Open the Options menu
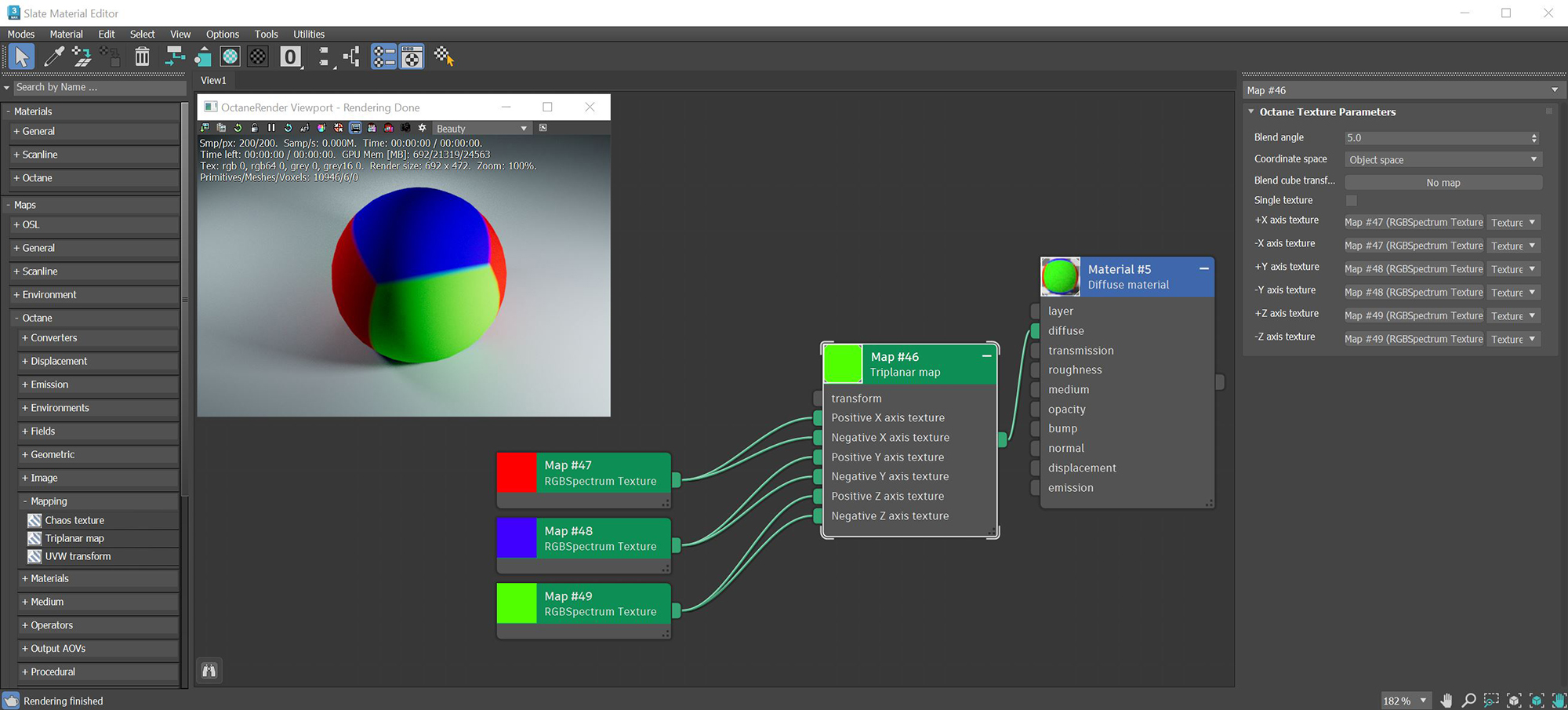 point(223,35)
